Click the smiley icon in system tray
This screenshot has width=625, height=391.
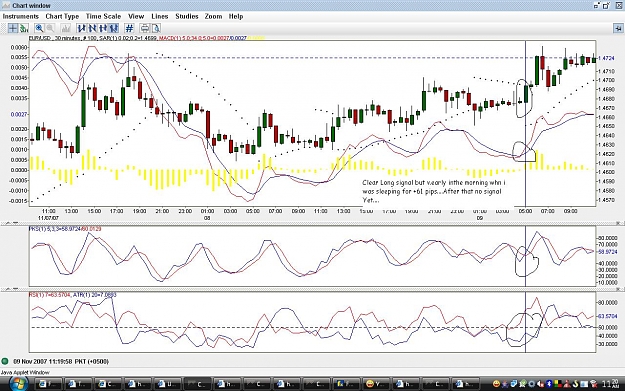point(496,384)
